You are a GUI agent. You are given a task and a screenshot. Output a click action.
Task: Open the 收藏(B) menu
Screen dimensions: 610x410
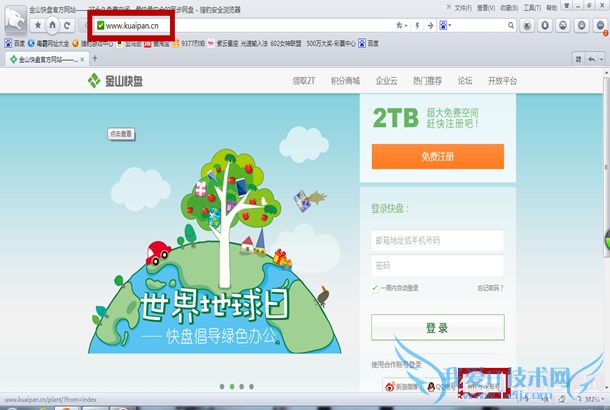509,8
